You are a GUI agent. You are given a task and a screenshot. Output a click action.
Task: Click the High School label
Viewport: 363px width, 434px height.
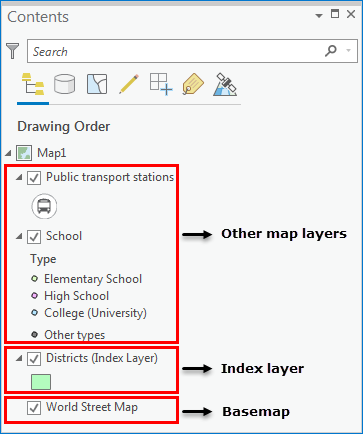point(77,296)
